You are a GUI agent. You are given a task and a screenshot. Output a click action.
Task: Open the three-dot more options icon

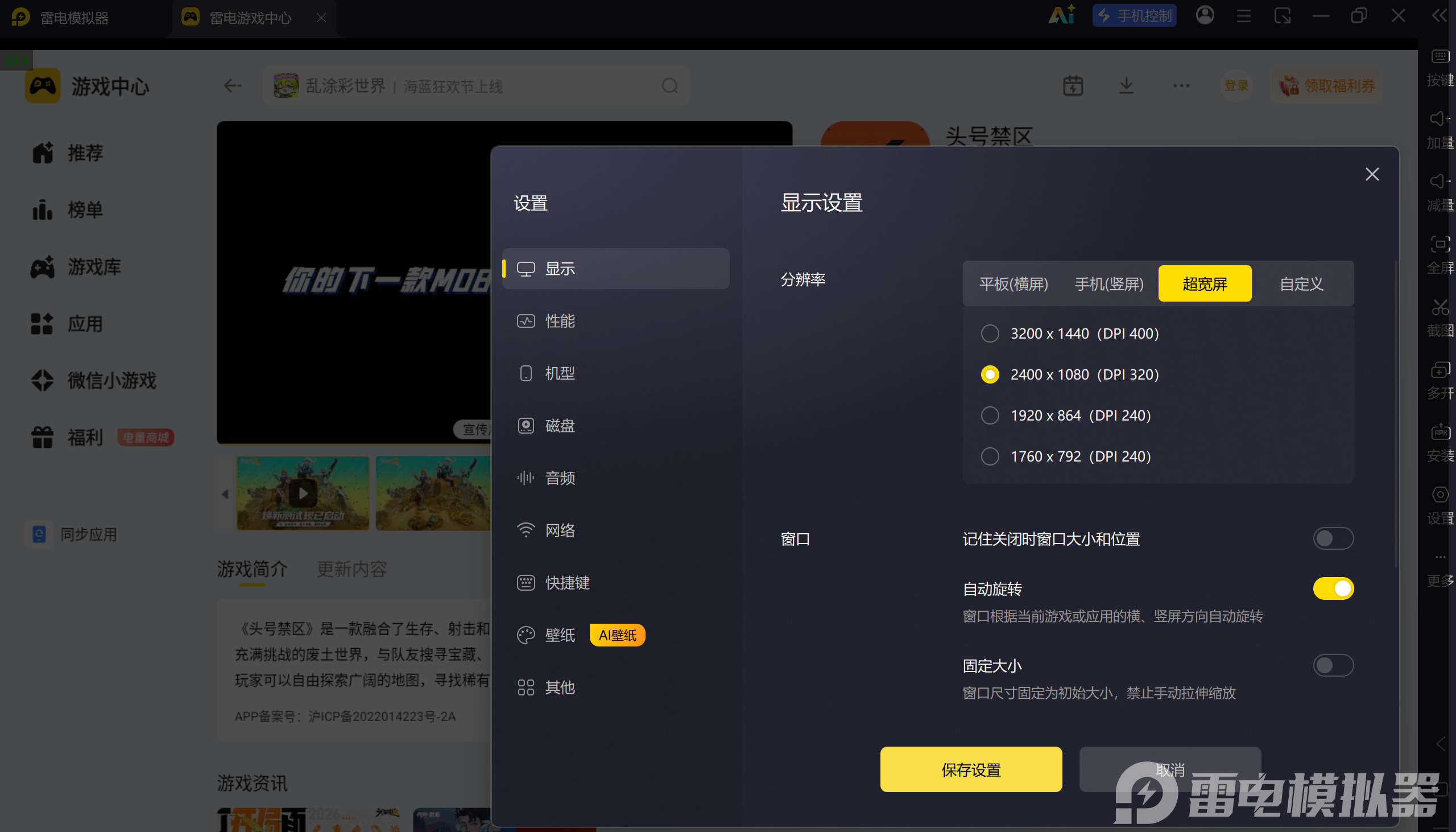click(x=1181, y=87)
